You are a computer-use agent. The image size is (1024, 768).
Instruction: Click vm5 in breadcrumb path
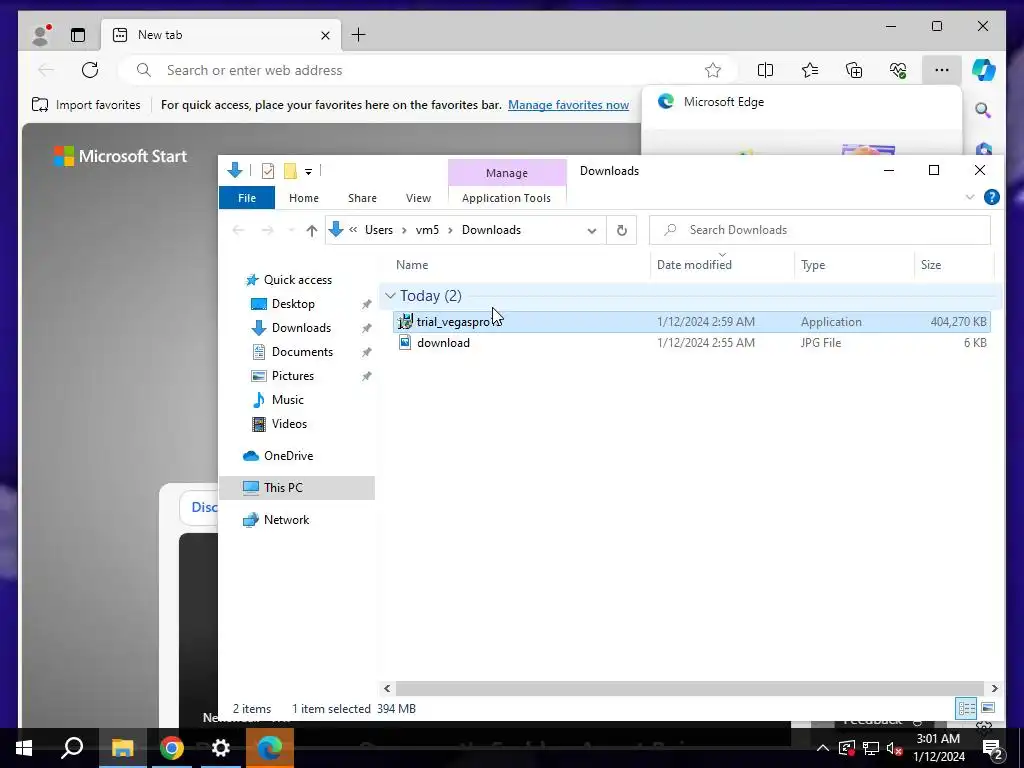[x=427, y=230]
